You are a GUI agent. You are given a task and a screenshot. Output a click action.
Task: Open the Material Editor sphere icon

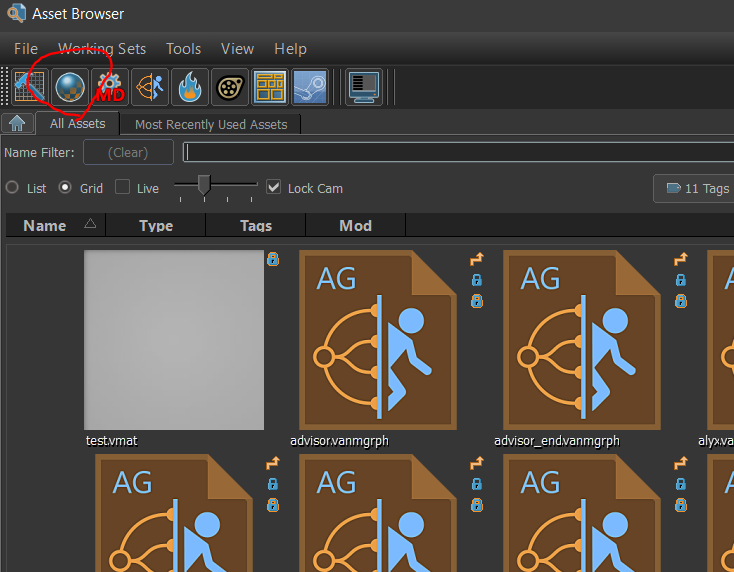70,87
